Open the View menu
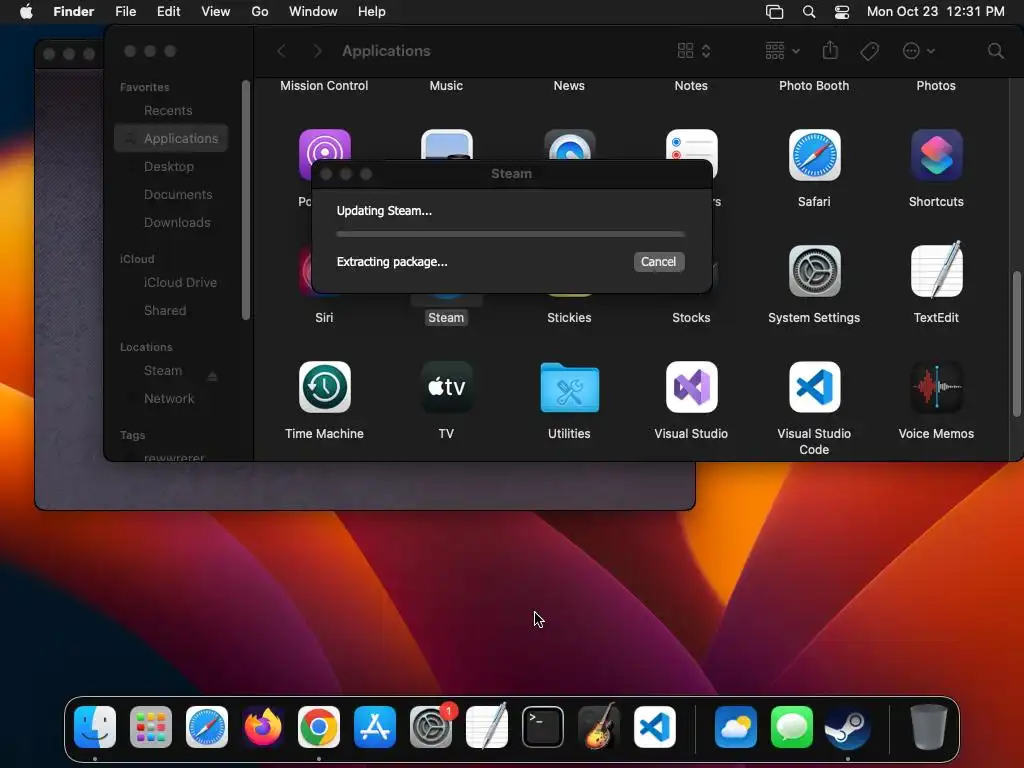Viewport: 1024px width, 768px height. coord(216,12)
